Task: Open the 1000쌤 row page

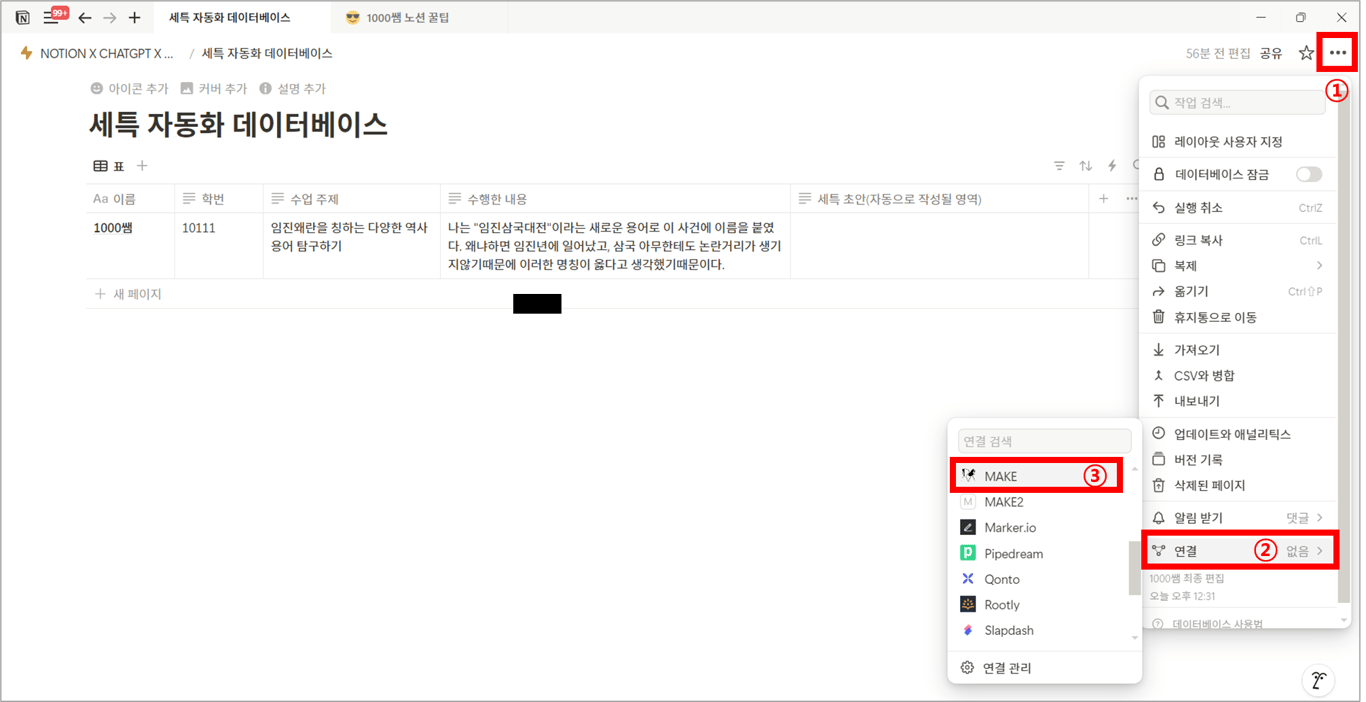Action: click(113, 228)
